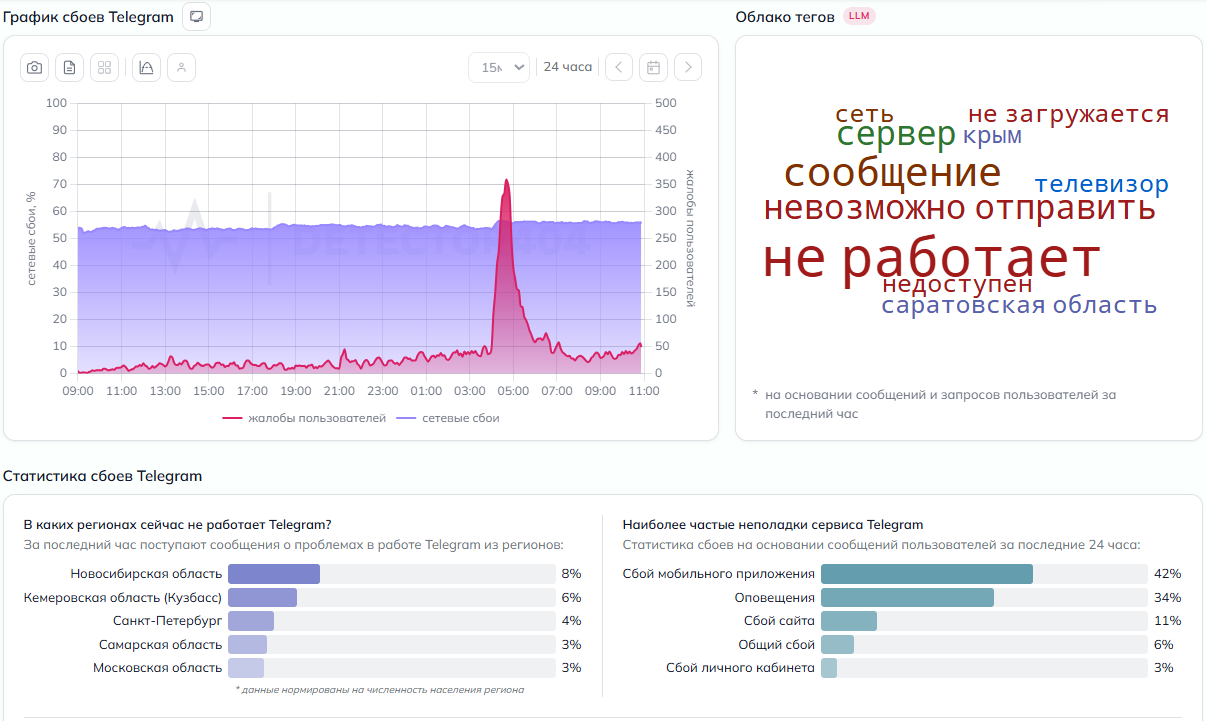Click the LLM badge next to Облако тегов
This screenshot has height=721, width=1207.
coord(859,16)
